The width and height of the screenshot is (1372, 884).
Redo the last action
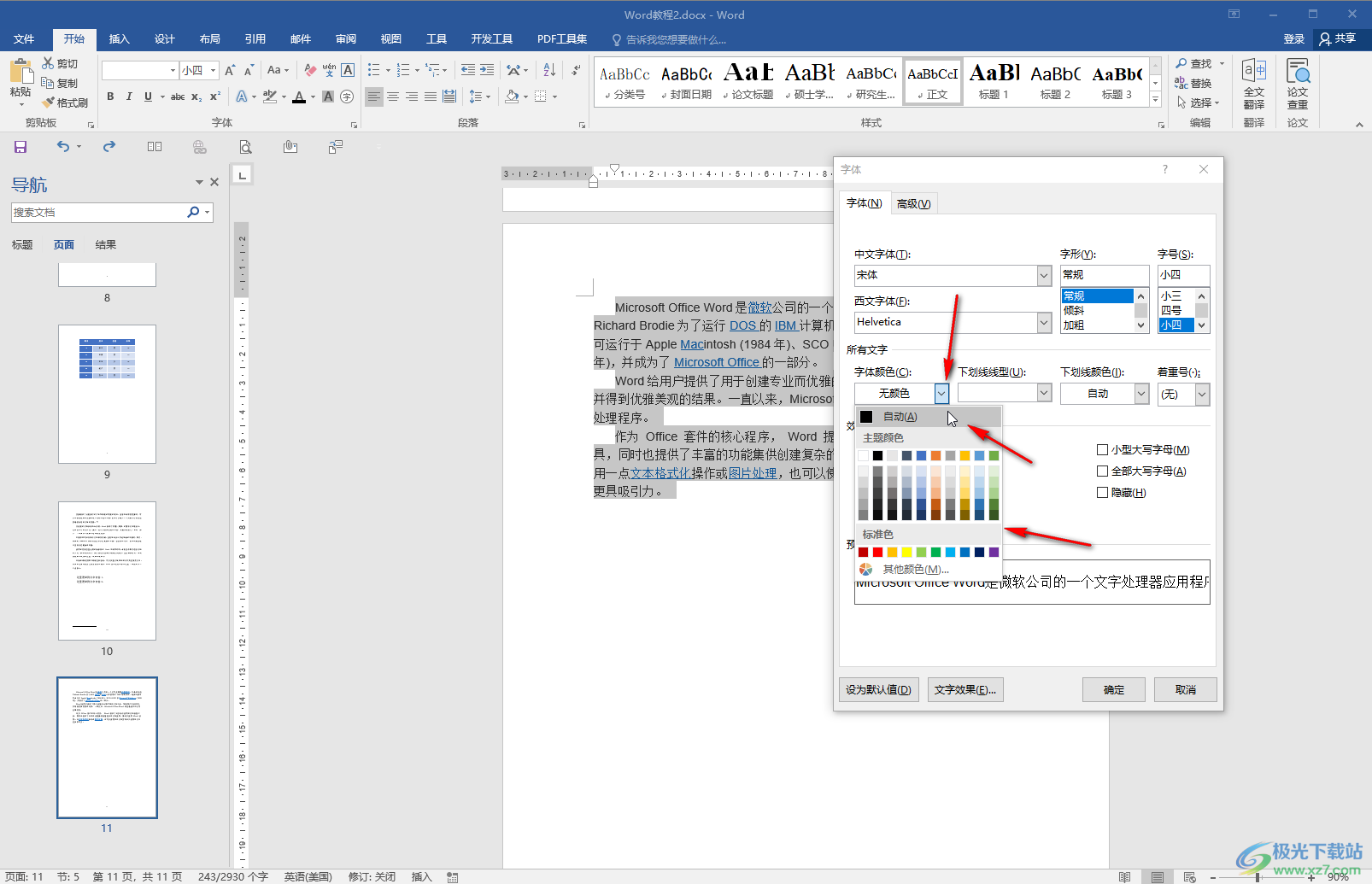(x=109, y=147)
